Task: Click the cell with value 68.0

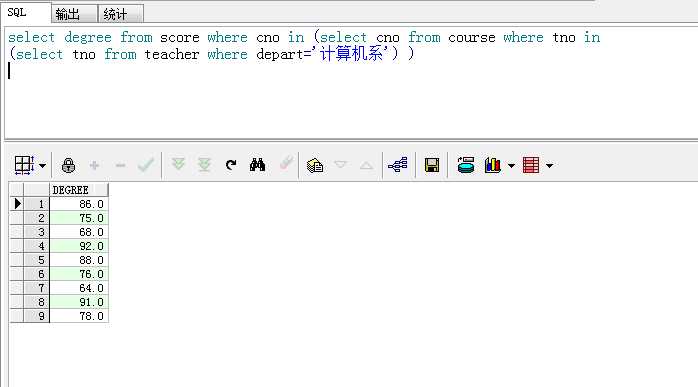Action: [x=79, y=232]
